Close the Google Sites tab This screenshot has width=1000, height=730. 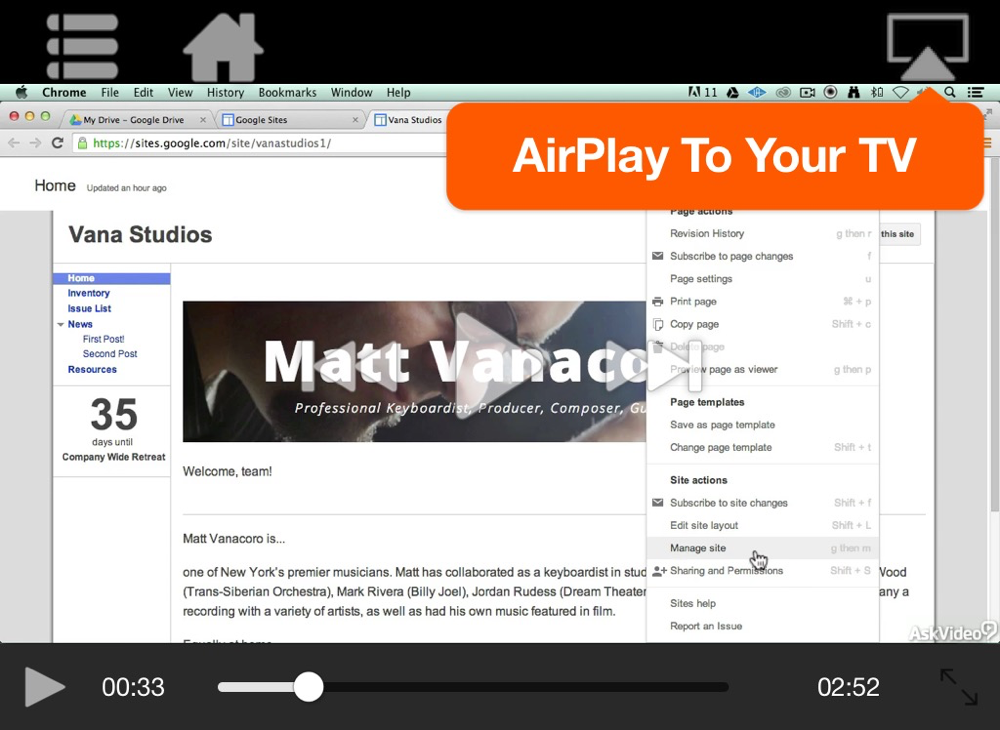(355, 120)
